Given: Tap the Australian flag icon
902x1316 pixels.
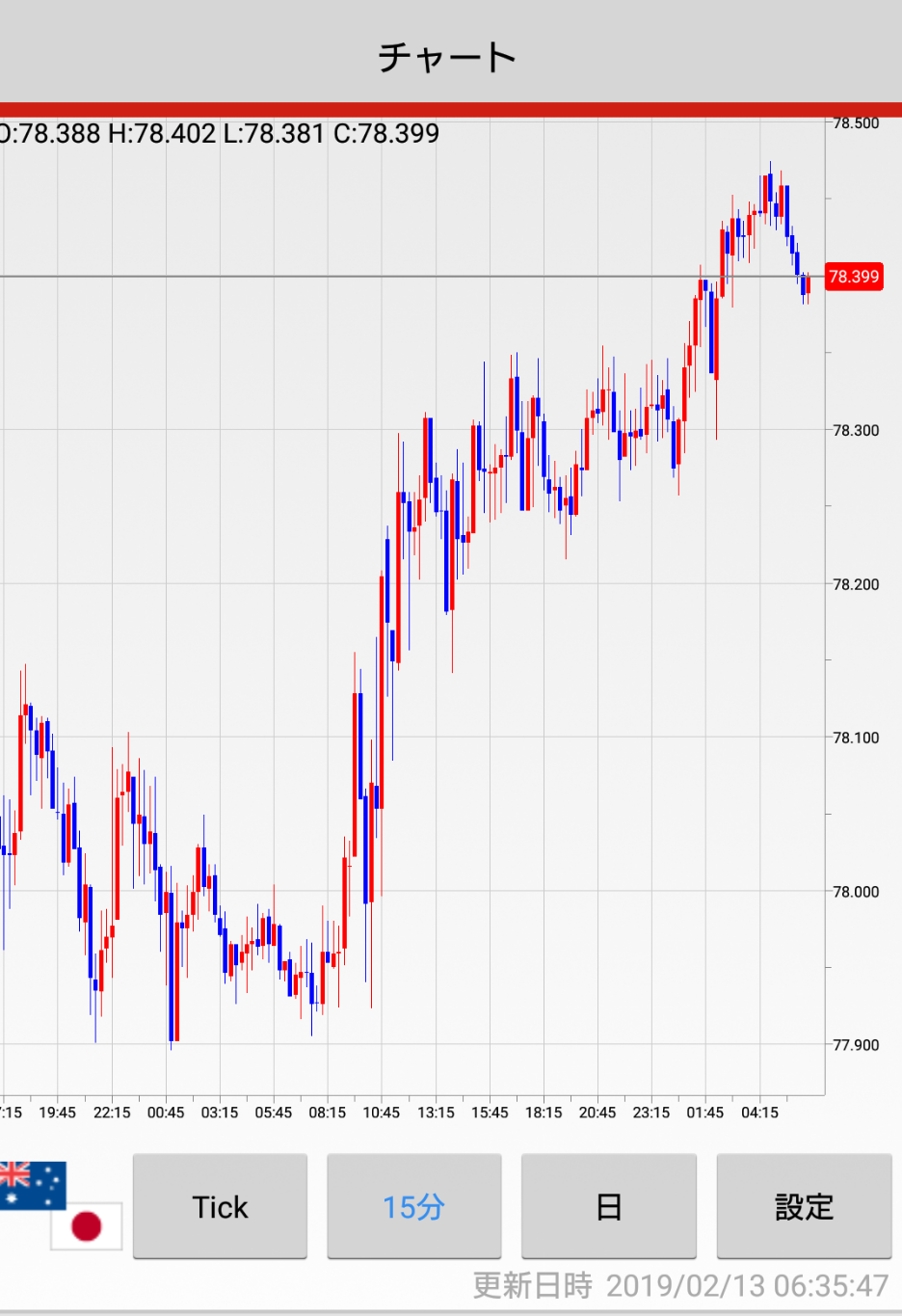Looking at the screenshot, I should [x=31, y=1184].
